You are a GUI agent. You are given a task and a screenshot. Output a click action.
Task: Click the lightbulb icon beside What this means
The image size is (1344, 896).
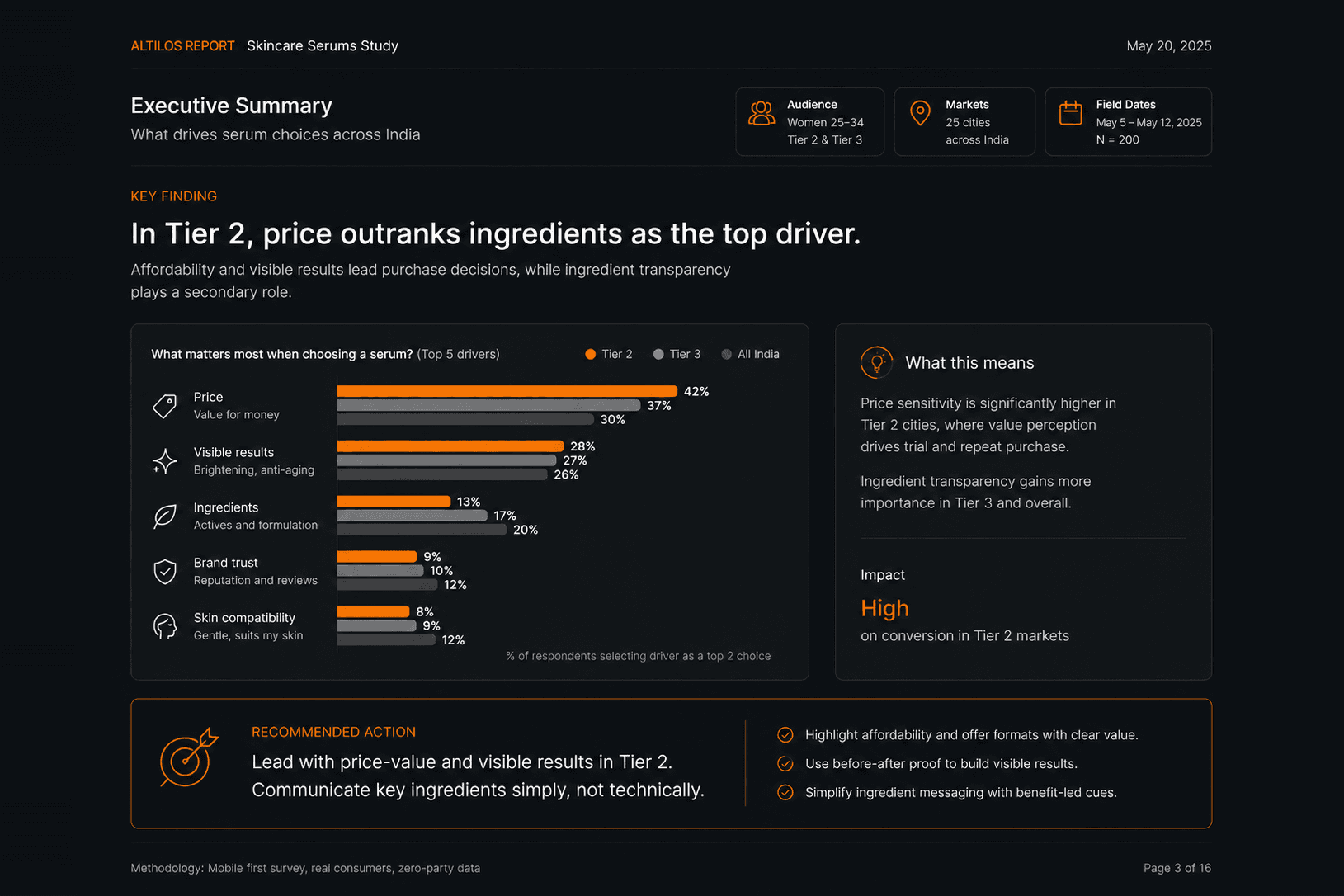pos(876,363)
